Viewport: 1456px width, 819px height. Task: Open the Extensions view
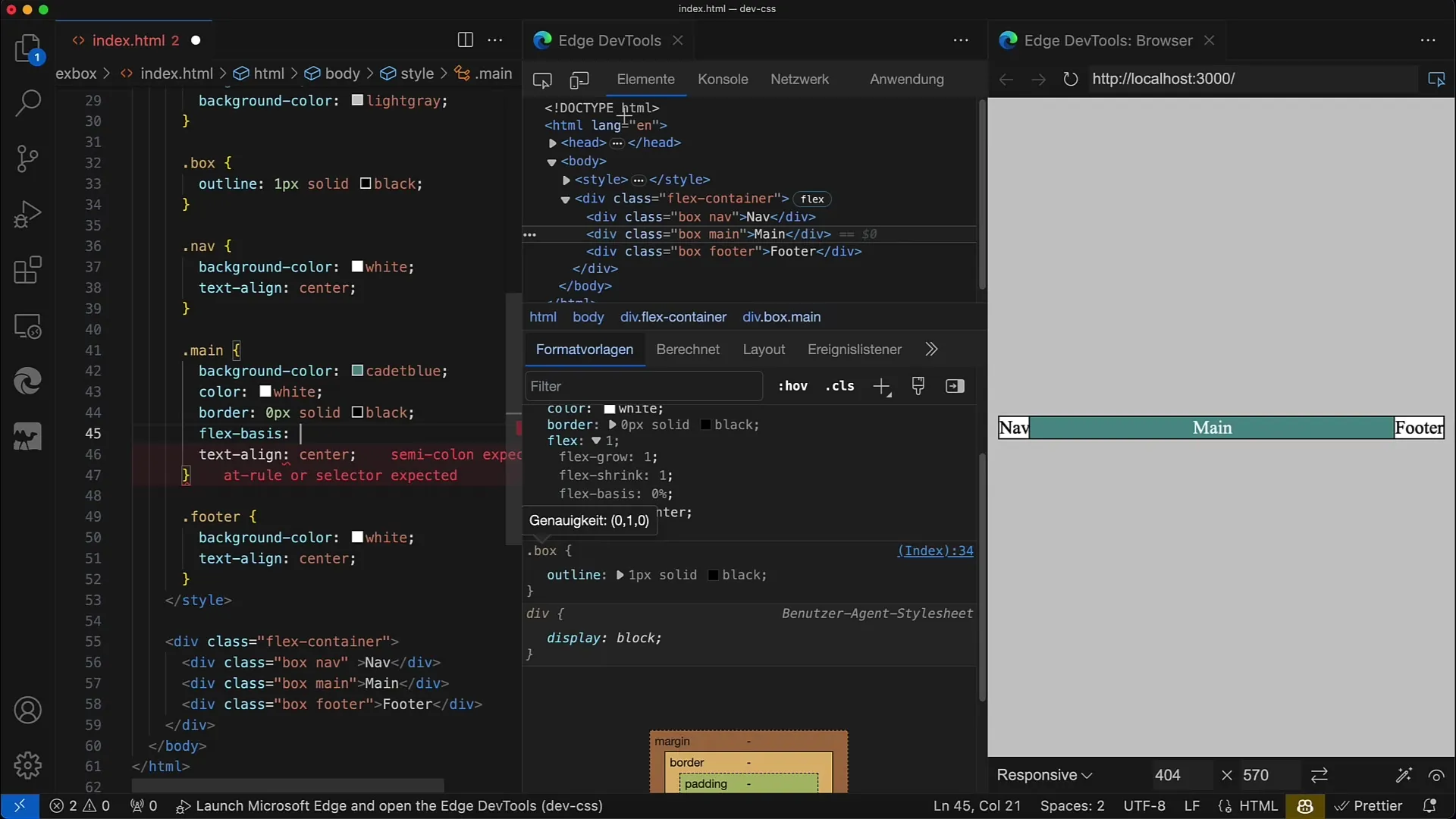coord(28,270)
